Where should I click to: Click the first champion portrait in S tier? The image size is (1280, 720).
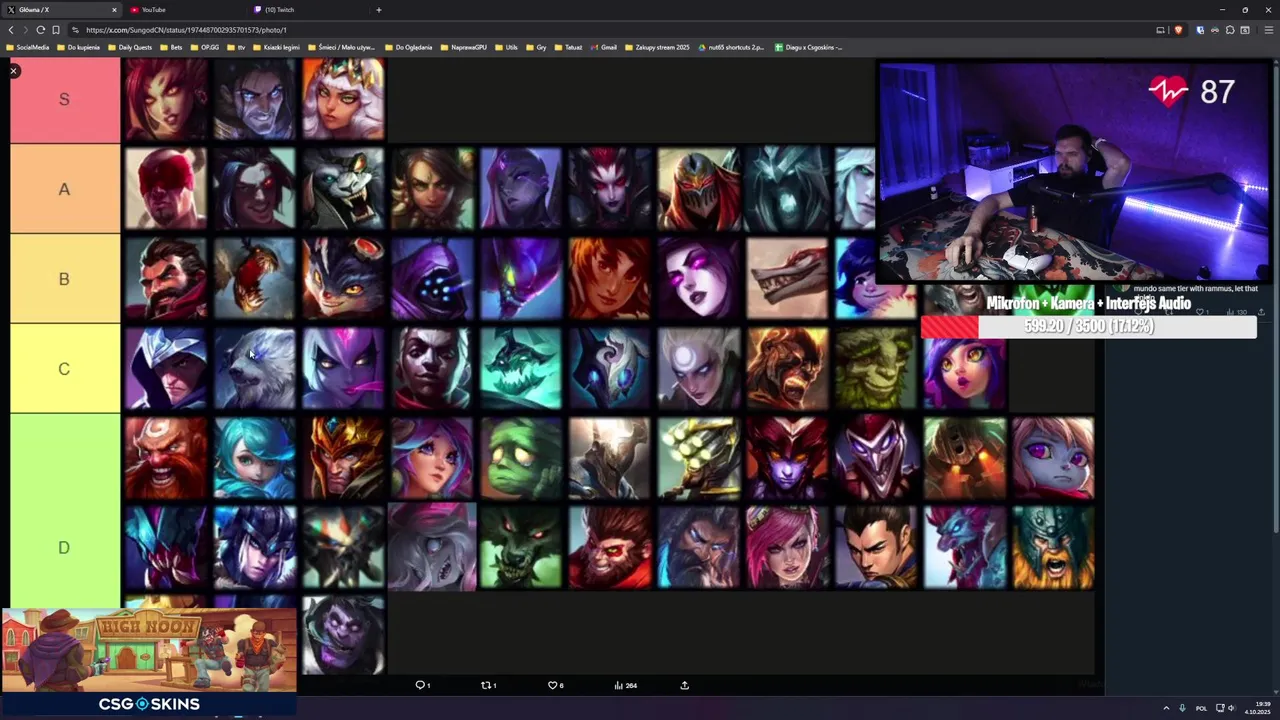coord(166,99)
